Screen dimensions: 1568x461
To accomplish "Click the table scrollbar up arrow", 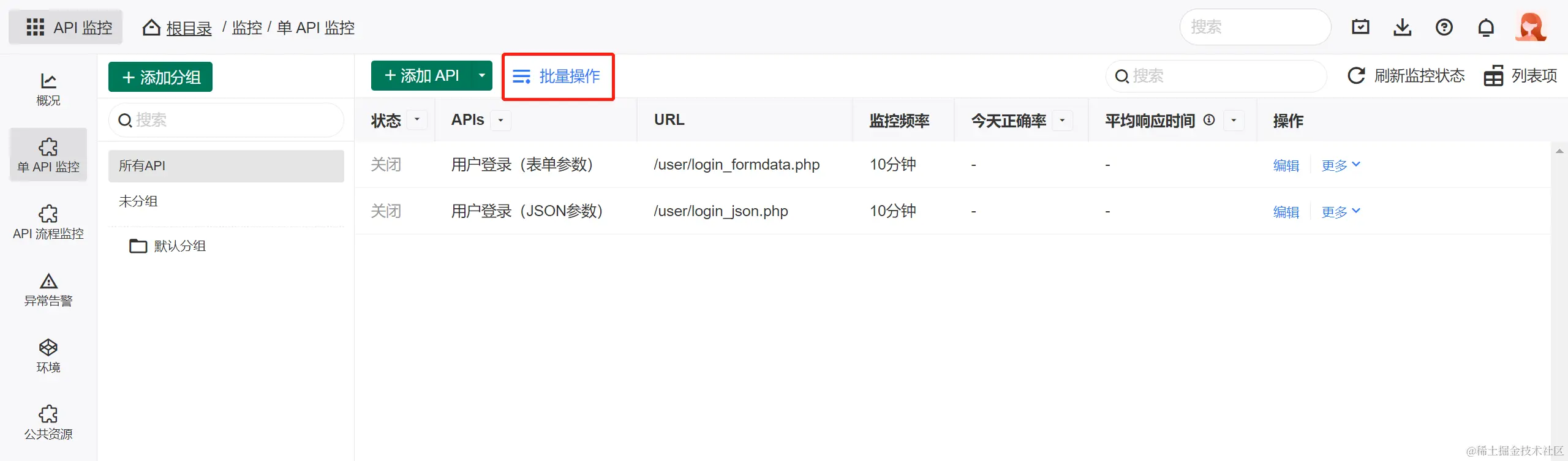I will (x=1559, y=151).
